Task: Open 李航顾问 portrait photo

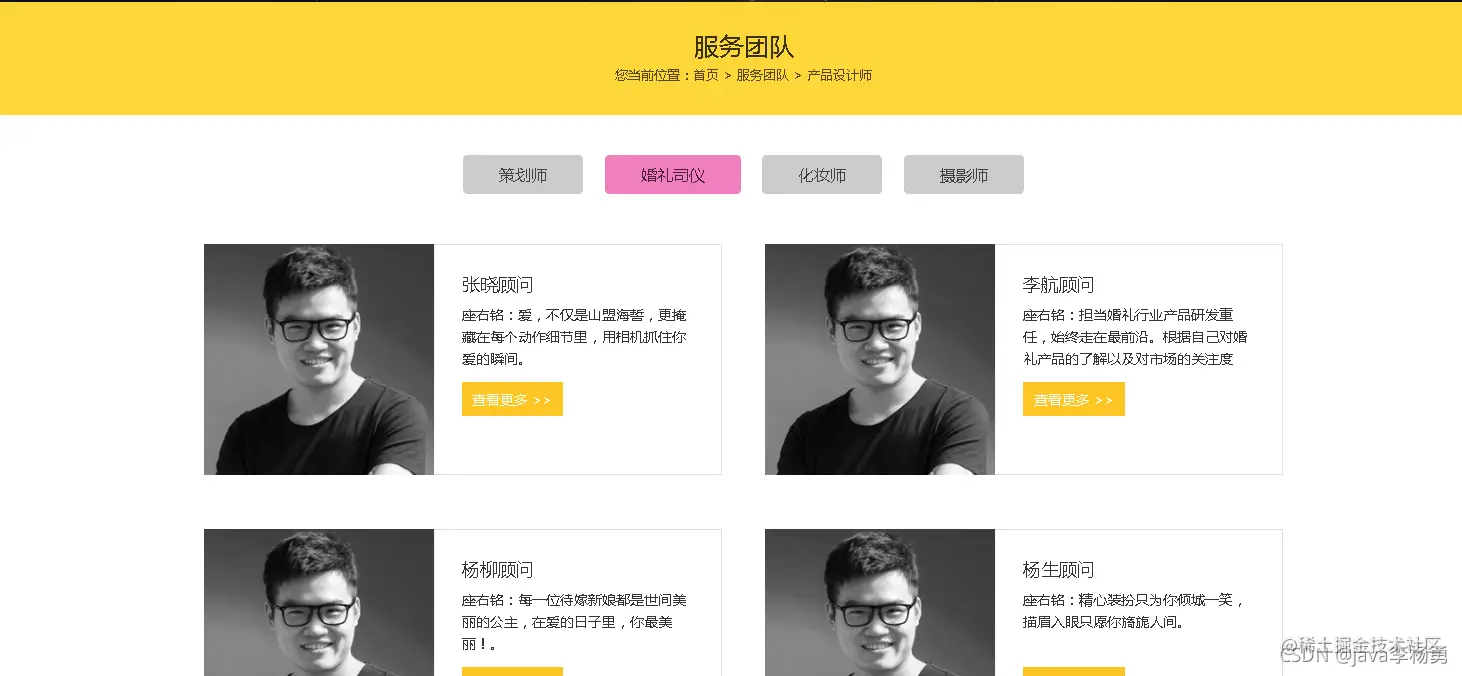Action: click(x=880, y=359)
